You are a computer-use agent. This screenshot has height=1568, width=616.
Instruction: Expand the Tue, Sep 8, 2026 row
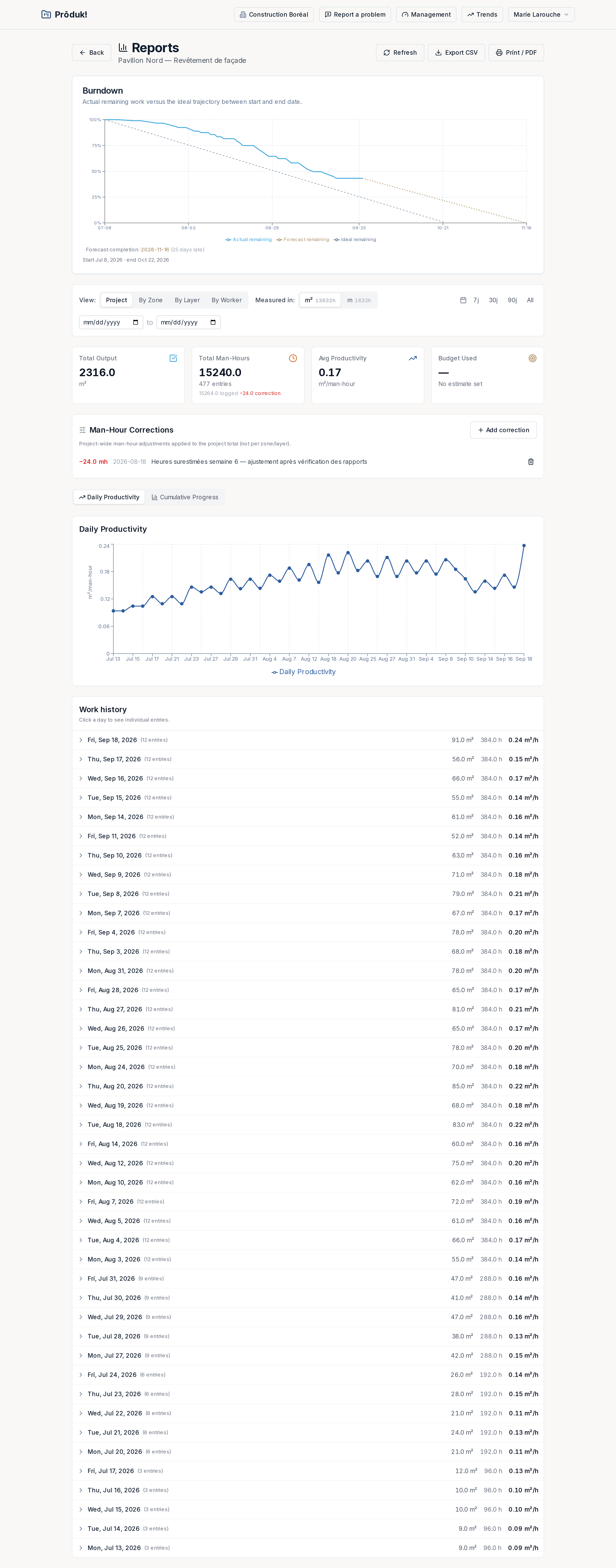click(x=308, y=894)
